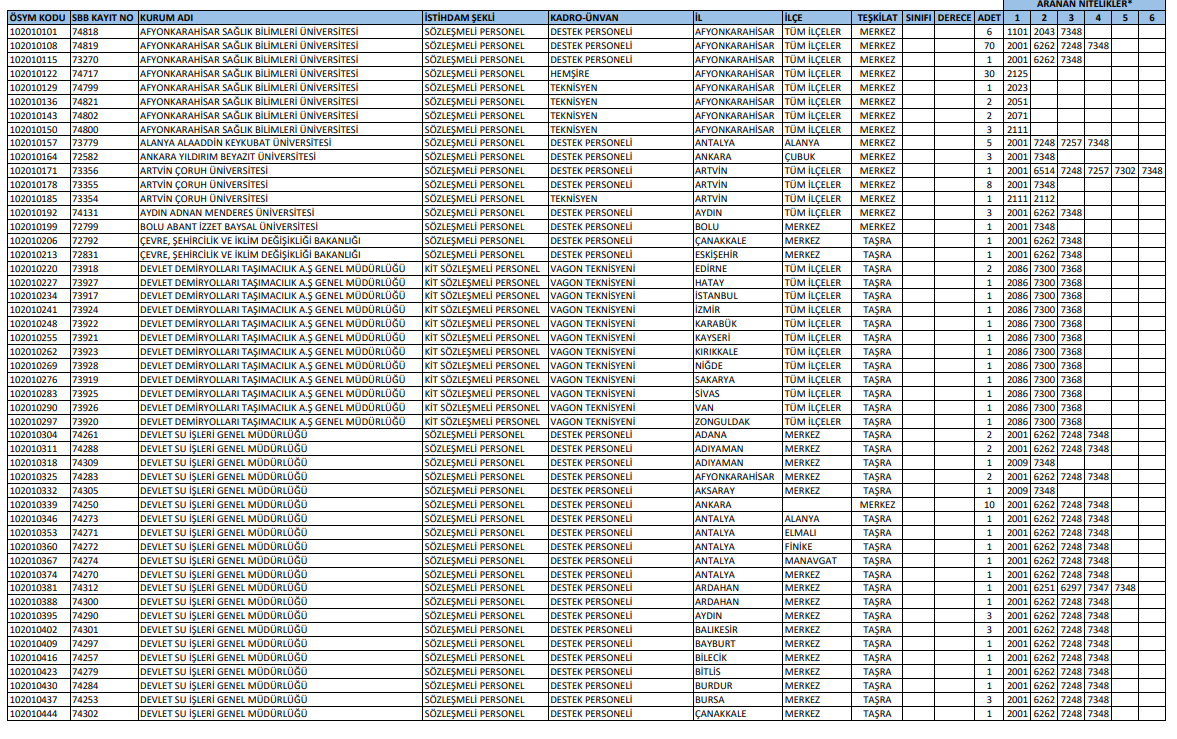Click the ÇUBUK district cell
Screen dimensions: 1177x739
(801, 157)
